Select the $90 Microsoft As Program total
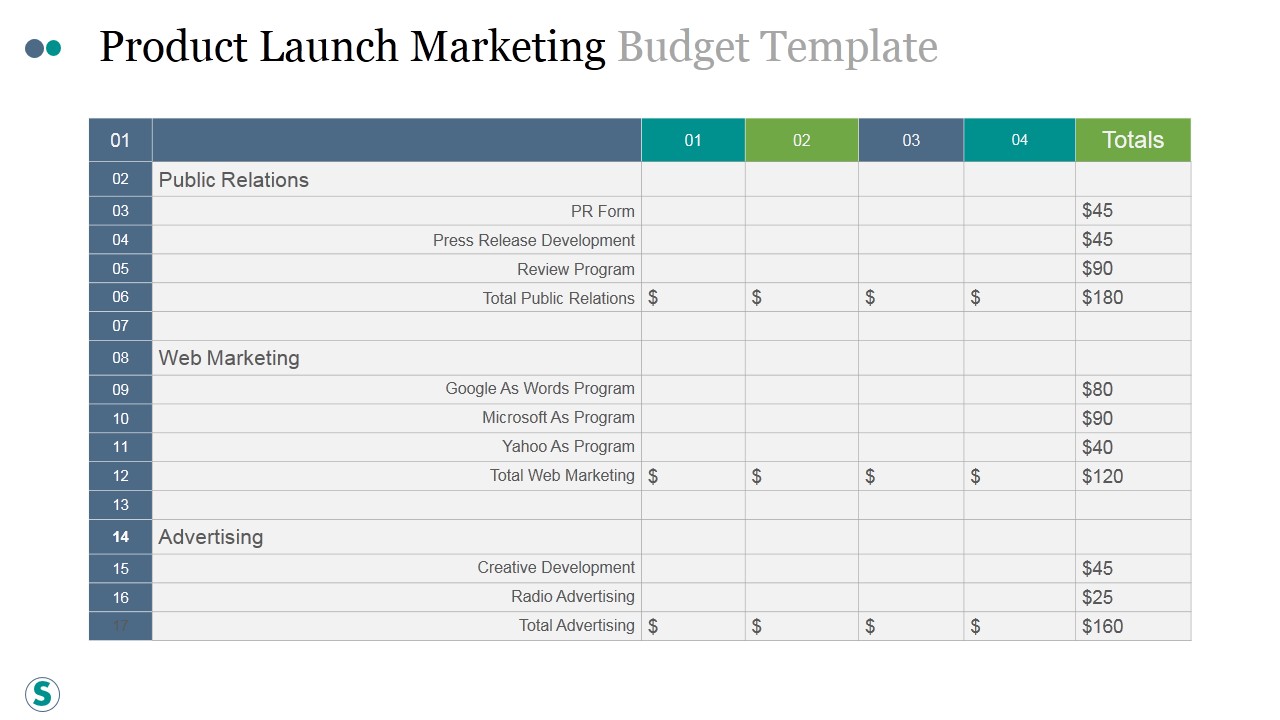 point(1097,418)
